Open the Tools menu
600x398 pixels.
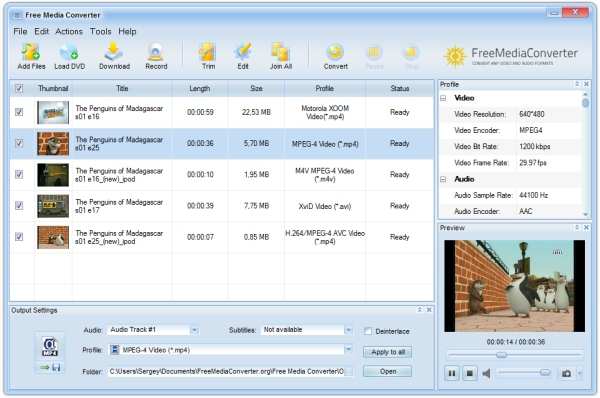point(101,31)
